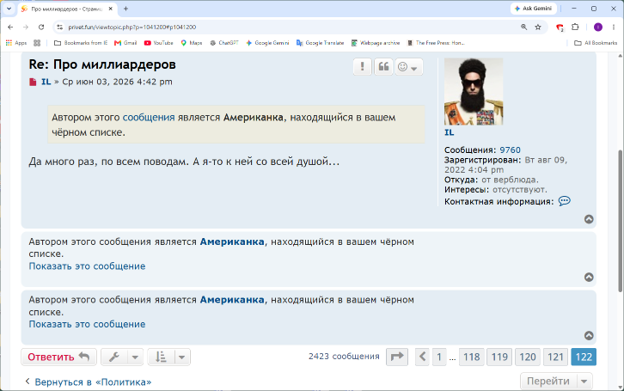The height and width of the screenshot is (391, 624).
Task: Report this post with exclamation icon
Action: [x=362, y=67]
